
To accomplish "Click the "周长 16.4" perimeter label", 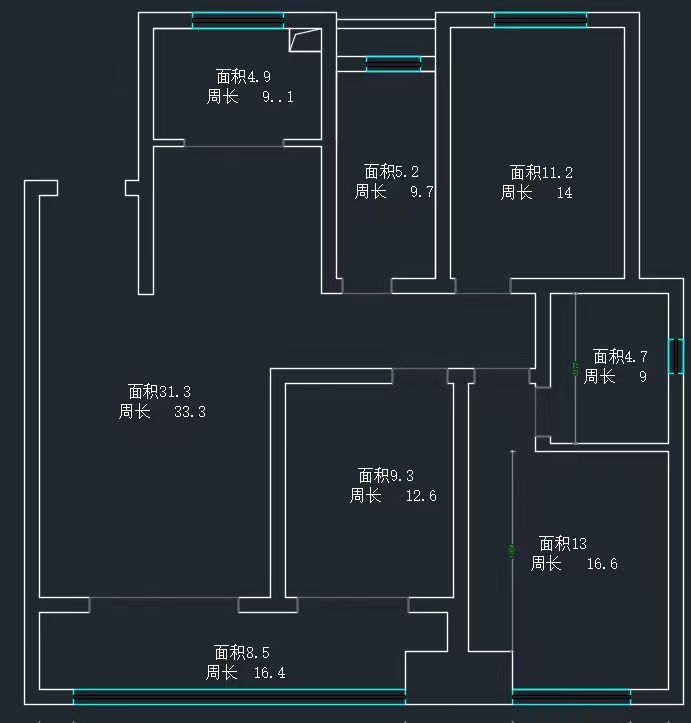I will (x=245, y=673).
